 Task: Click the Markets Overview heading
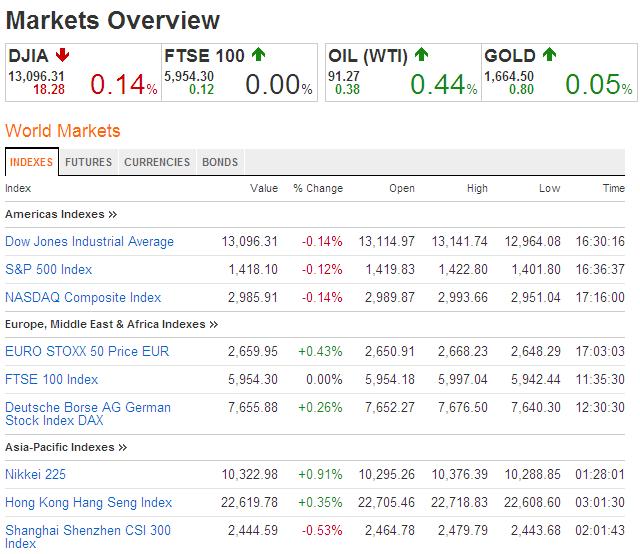coord(113,20)
